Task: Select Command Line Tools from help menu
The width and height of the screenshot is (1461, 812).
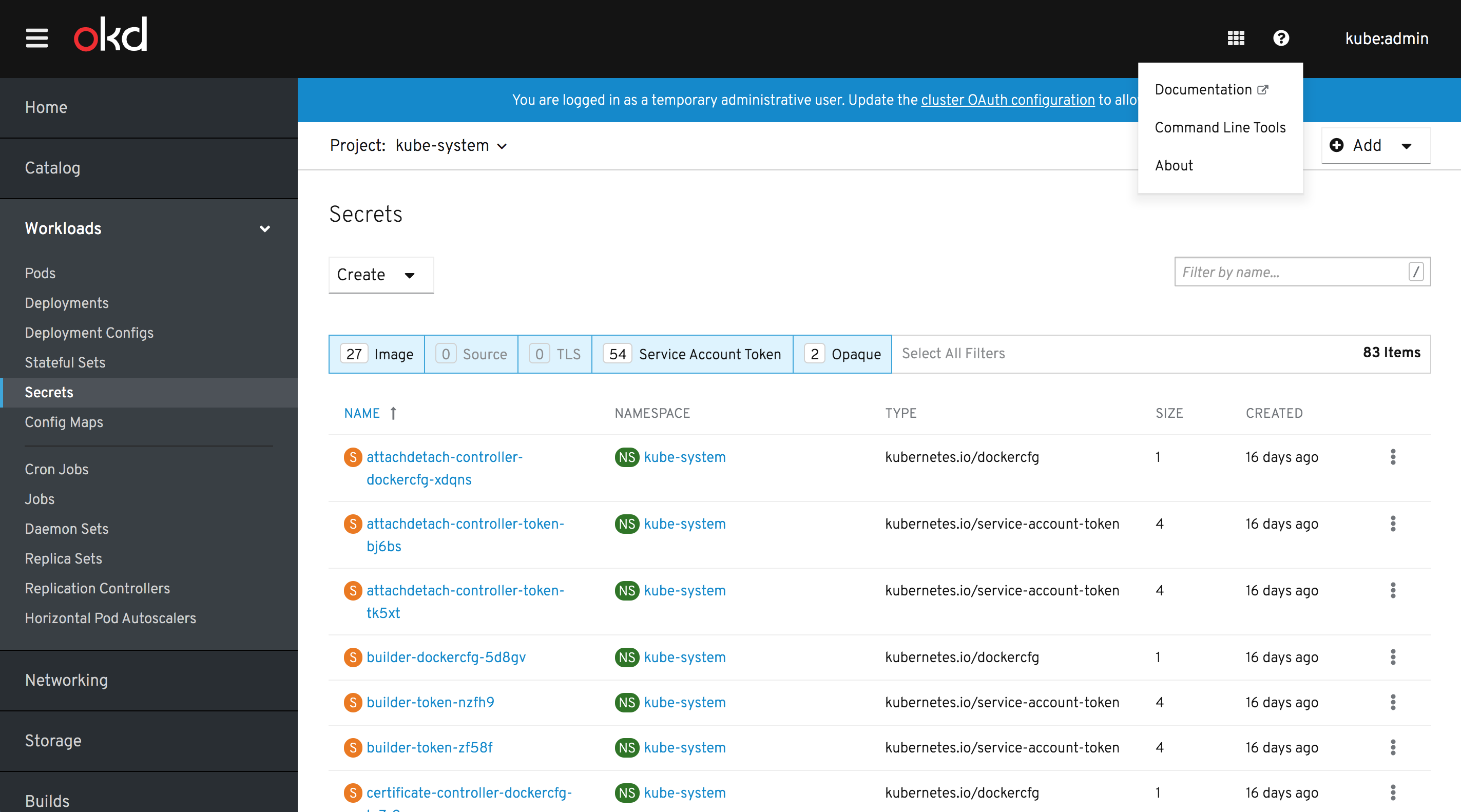Action: pos(1220,128)
